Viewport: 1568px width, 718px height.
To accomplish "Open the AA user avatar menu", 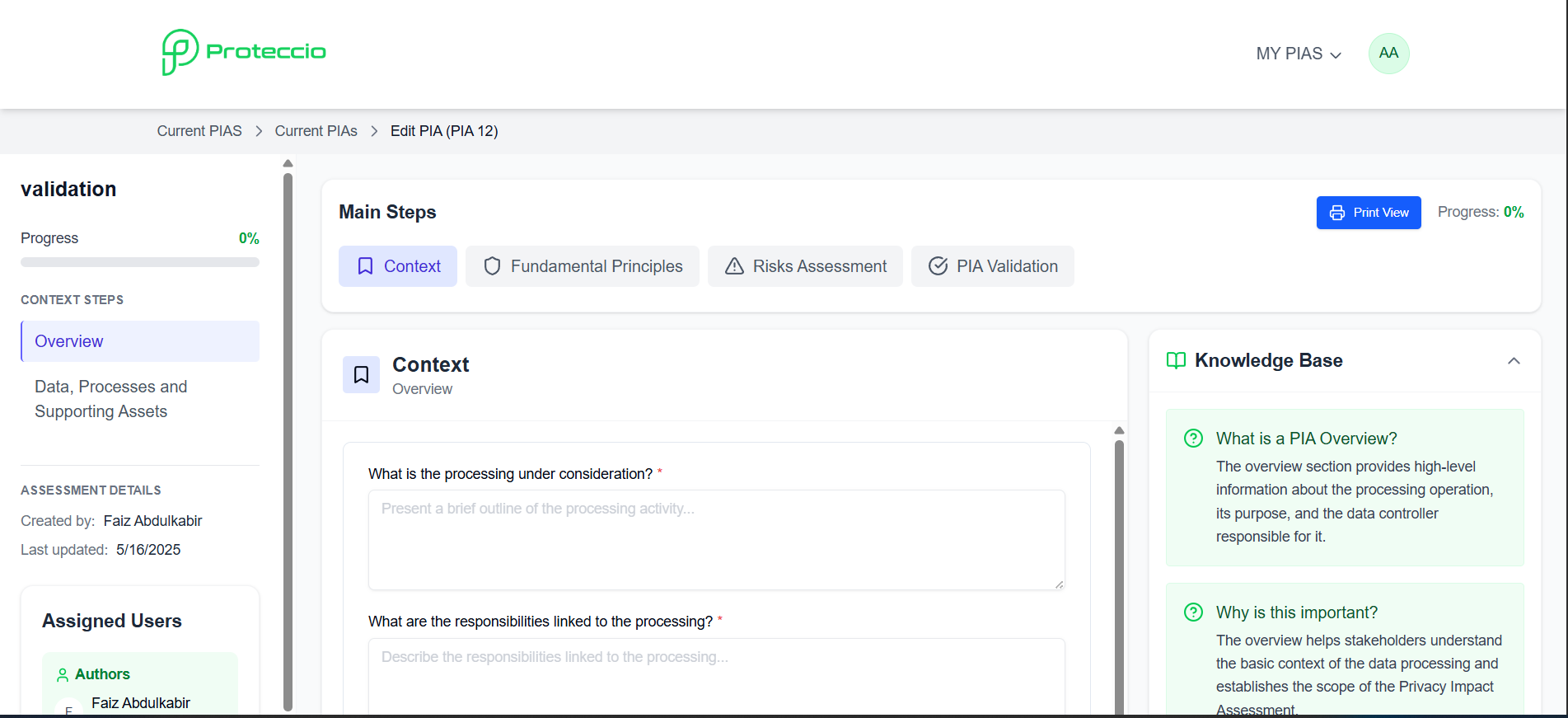I will click(x=1388, y=54).
